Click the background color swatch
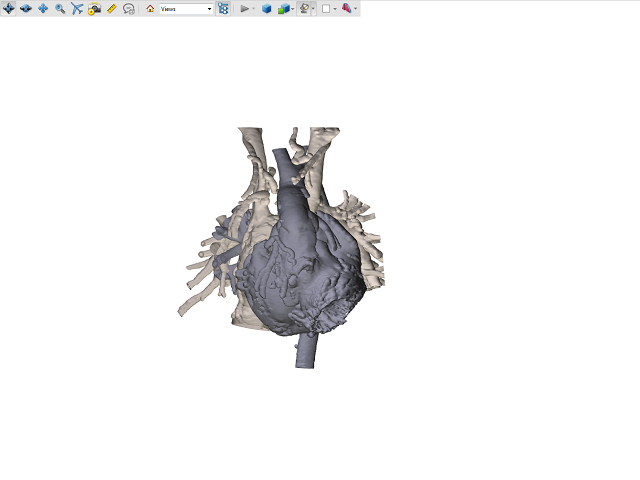Screen dimensions: 640x480 coord(326,9)
